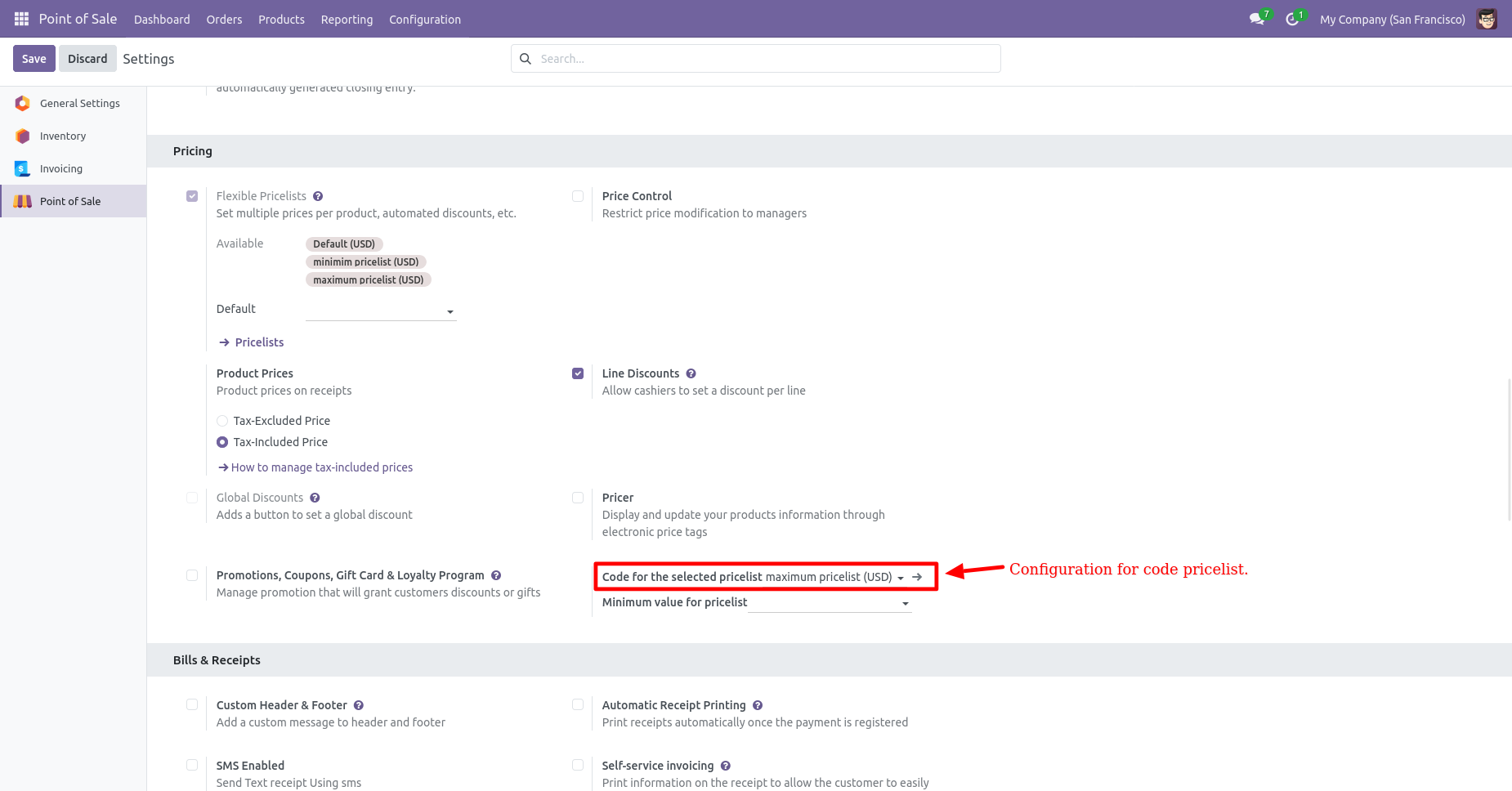Image resolution: width=1512 pixels, height=791 pixels.
Task: Open the Orders menu
Action: (x=224, y=20)
